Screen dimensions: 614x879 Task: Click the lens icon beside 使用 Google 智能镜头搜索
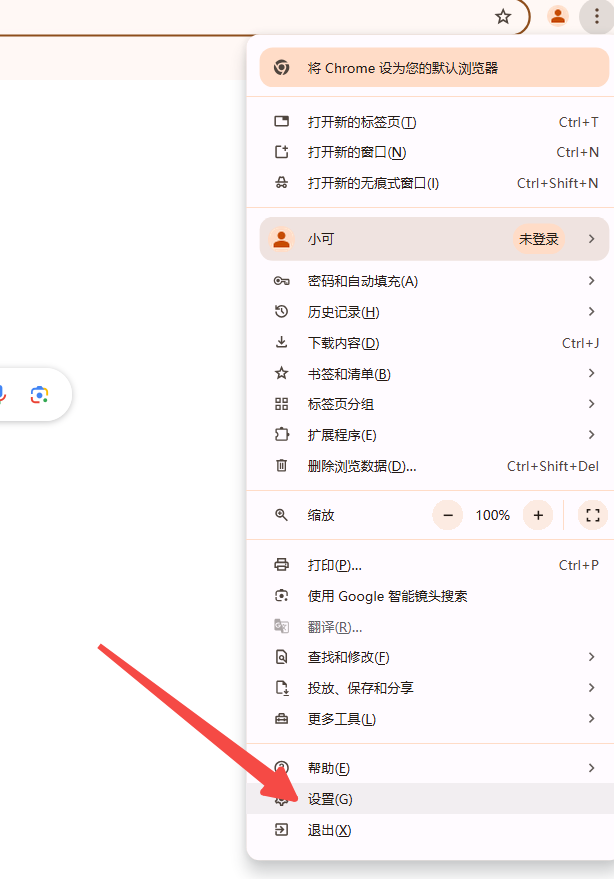(x=281, y=595)
